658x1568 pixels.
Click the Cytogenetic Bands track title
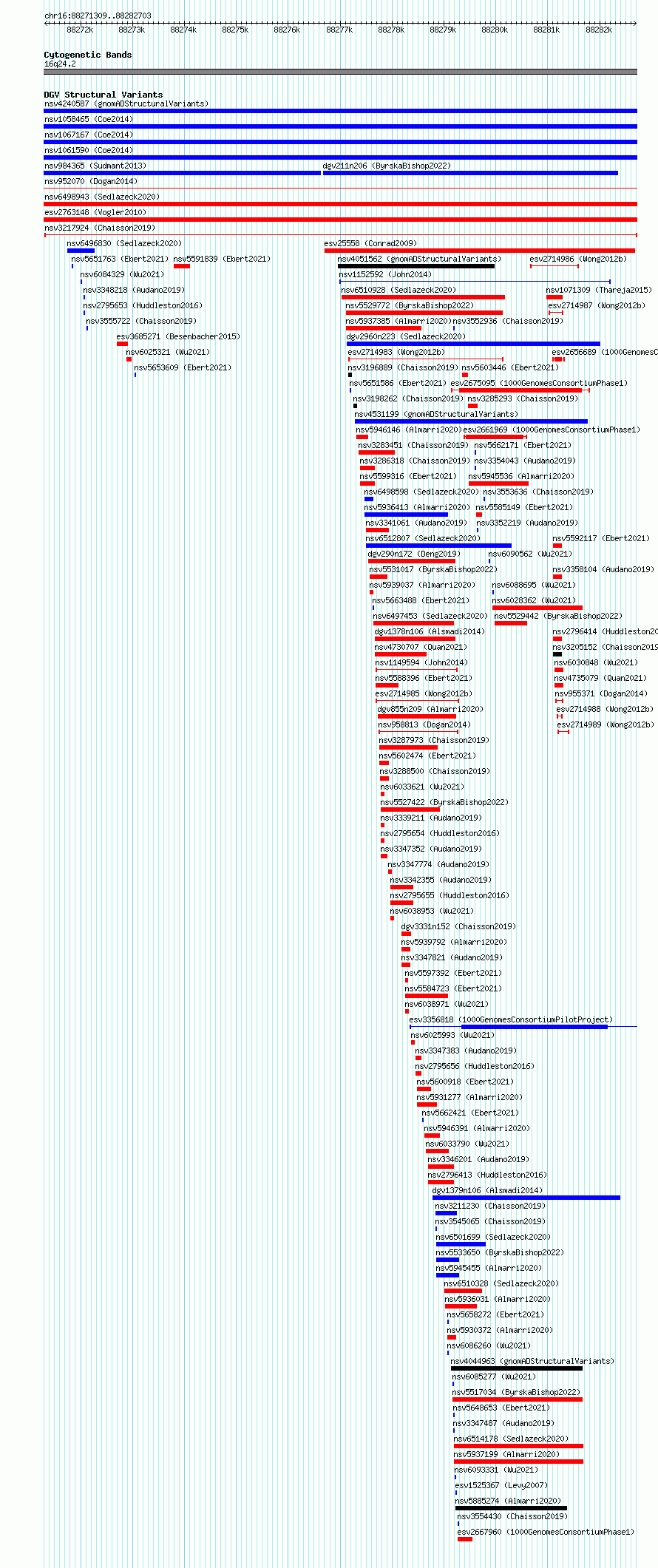coord(88,55)
